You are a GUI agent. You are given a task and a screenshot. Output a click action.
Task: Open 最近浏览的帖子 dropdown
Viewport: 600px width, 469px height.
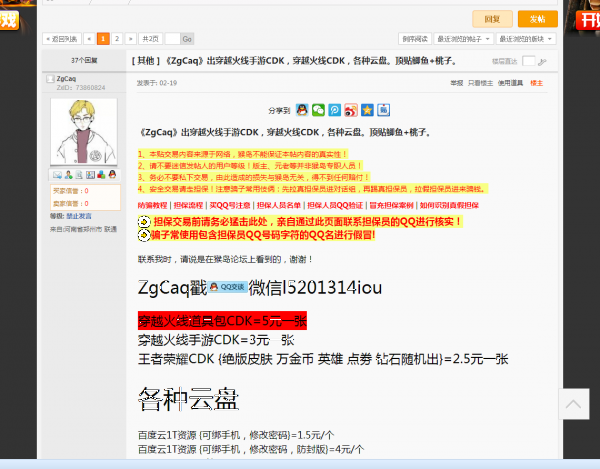pyautogui.click(x=464, y=39)
